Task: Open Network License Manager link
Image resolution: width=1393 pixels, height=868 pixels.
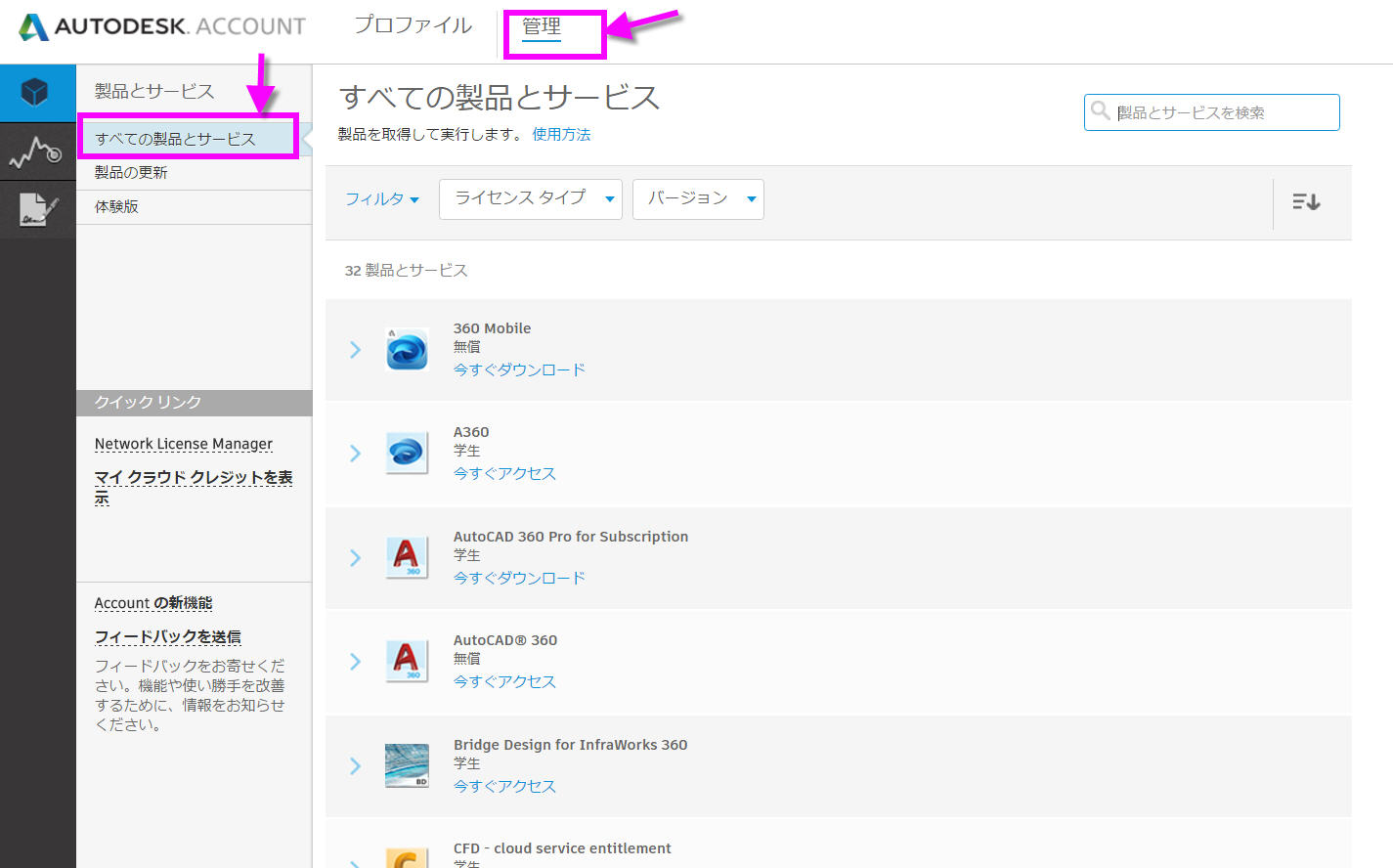Action: (184, 444)
